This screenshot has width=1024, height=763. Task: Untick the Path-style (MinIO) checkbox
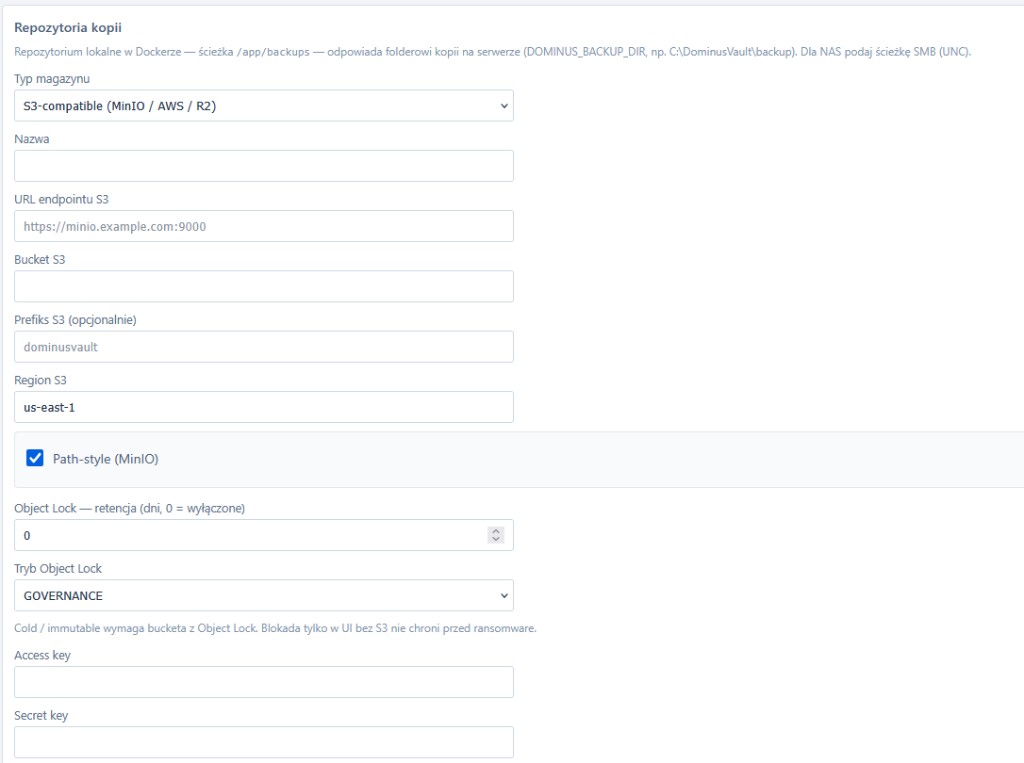pos(35,458)
